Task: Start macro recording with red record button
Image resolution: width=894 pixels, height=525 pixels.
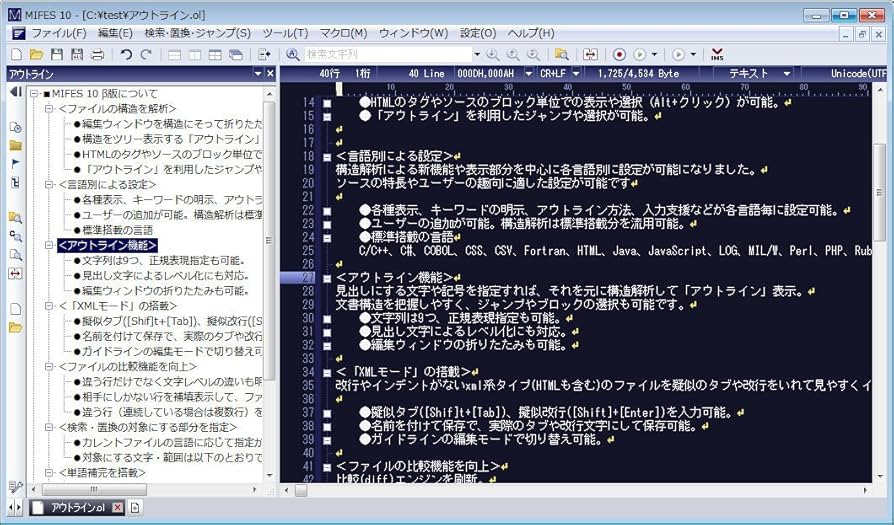Action: point(619,55)
